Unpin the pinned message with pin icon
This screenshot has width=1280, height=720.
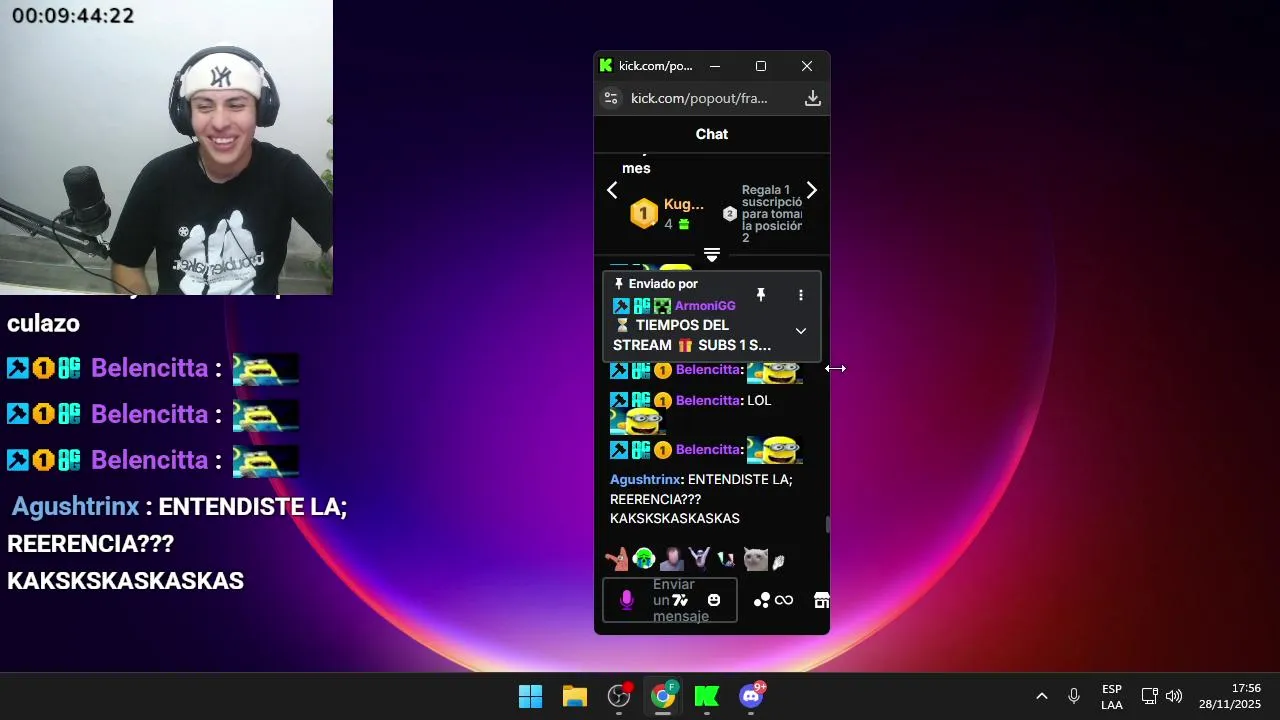(x=761, y=295)
